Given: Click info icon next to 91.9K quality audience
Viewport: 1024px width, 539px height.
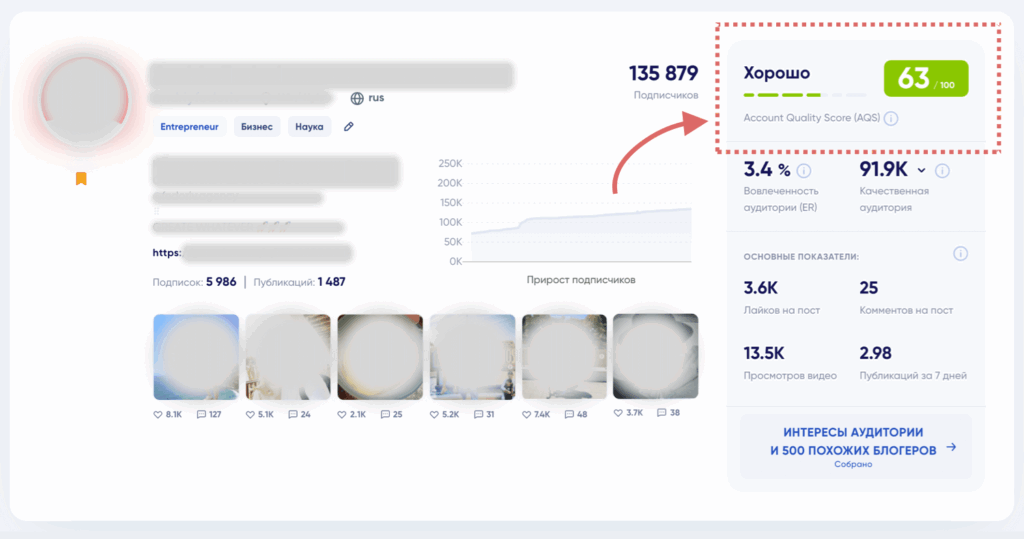Looking at the screenshot, I should [942, 170].
